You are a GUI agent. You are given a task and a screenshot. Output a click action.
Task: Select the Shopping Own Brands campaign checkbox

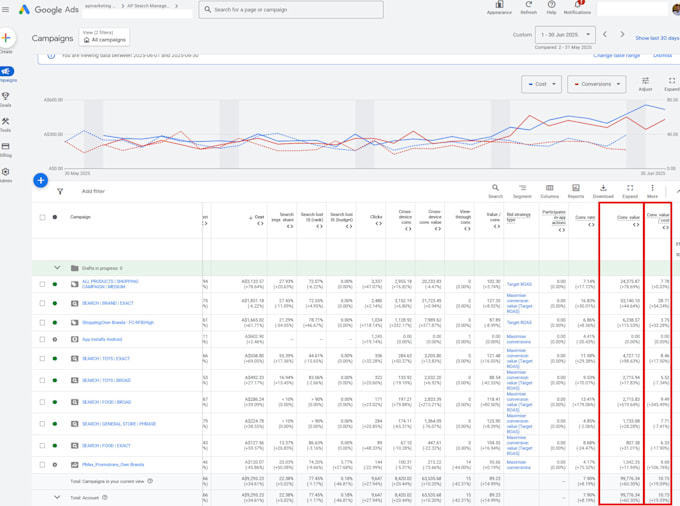pos(42,323)
